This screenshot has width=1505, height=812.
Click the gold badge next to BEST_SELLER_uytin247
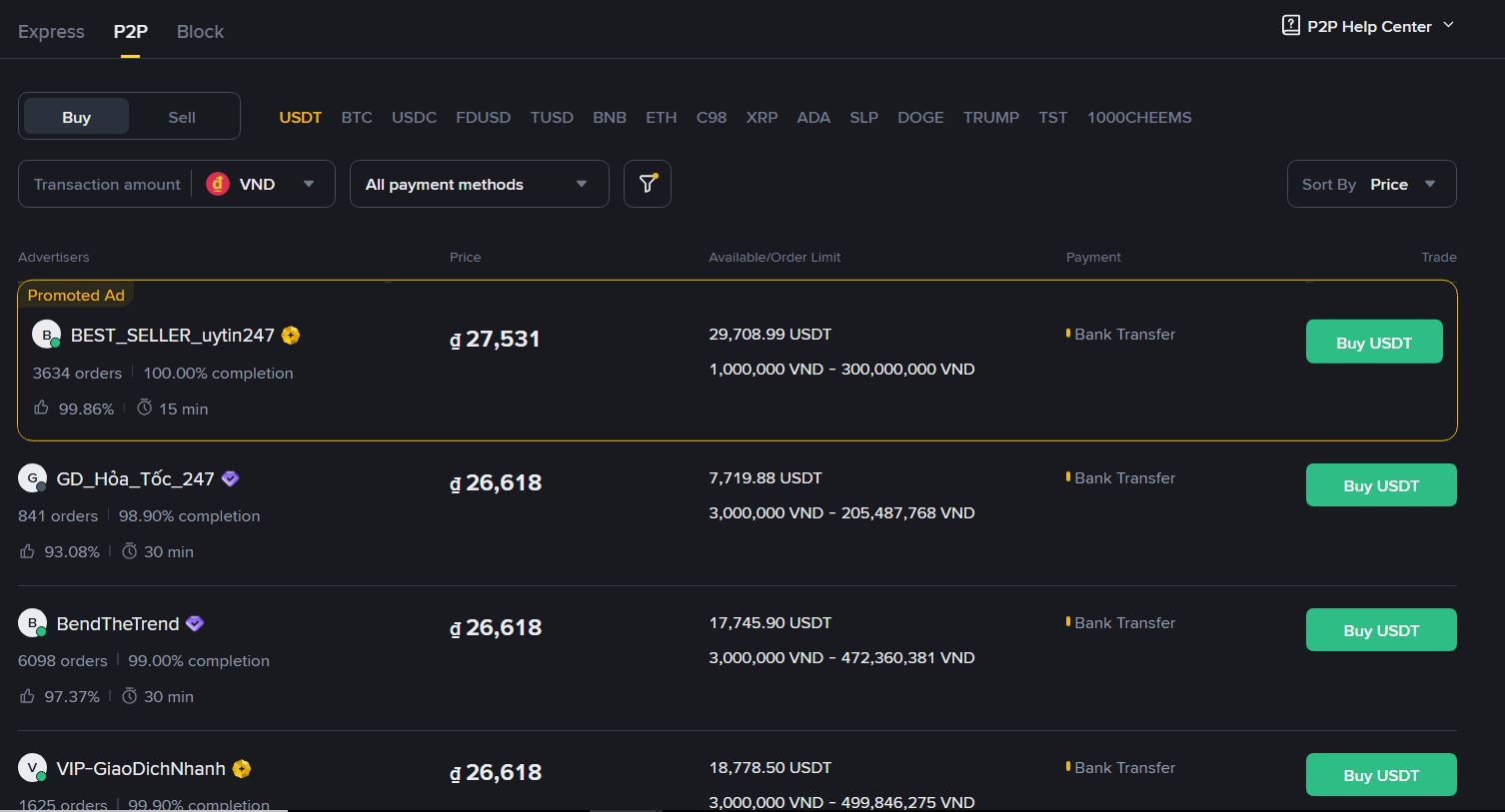[290, 335]
